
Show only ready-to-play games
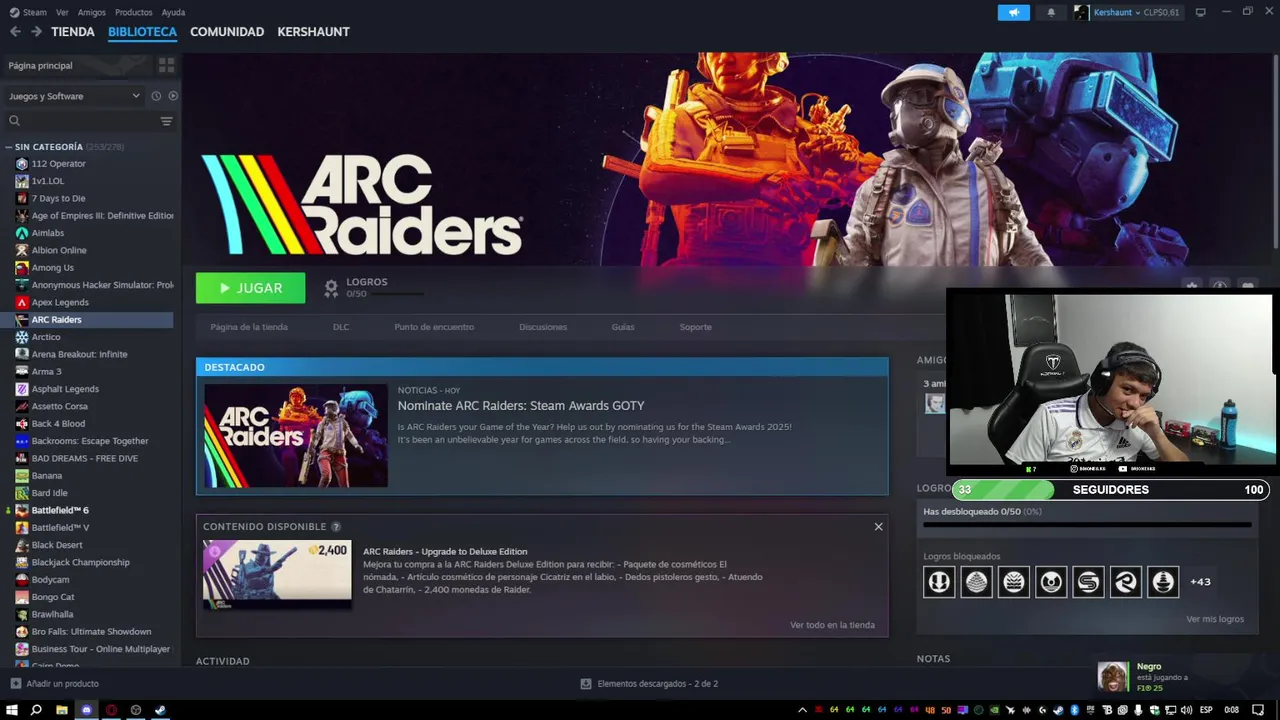[x=173, y=96]
